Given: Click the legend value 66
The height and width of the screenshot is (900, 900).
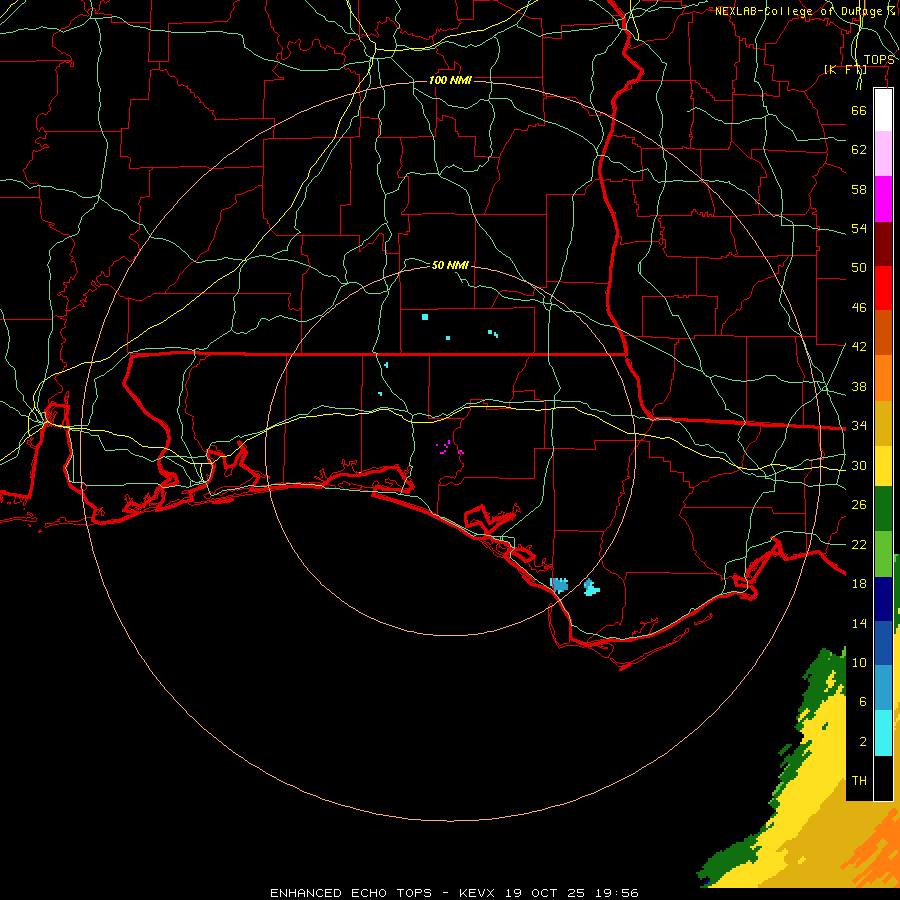Looking at the screenshot, I should (x=859, y=110).
